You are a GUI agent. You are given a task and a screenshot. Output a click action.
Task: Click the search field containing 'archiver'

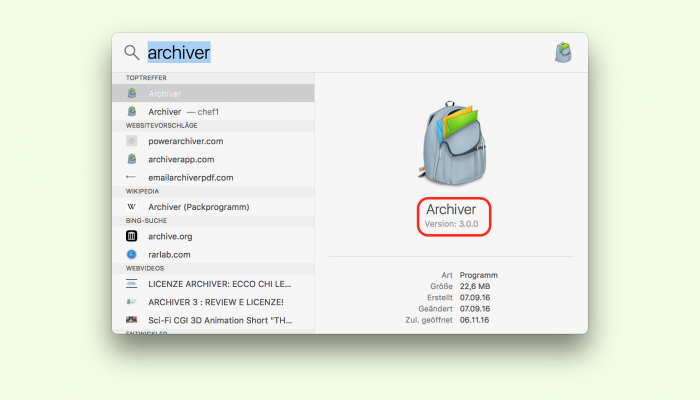click(x=179, y=52)
